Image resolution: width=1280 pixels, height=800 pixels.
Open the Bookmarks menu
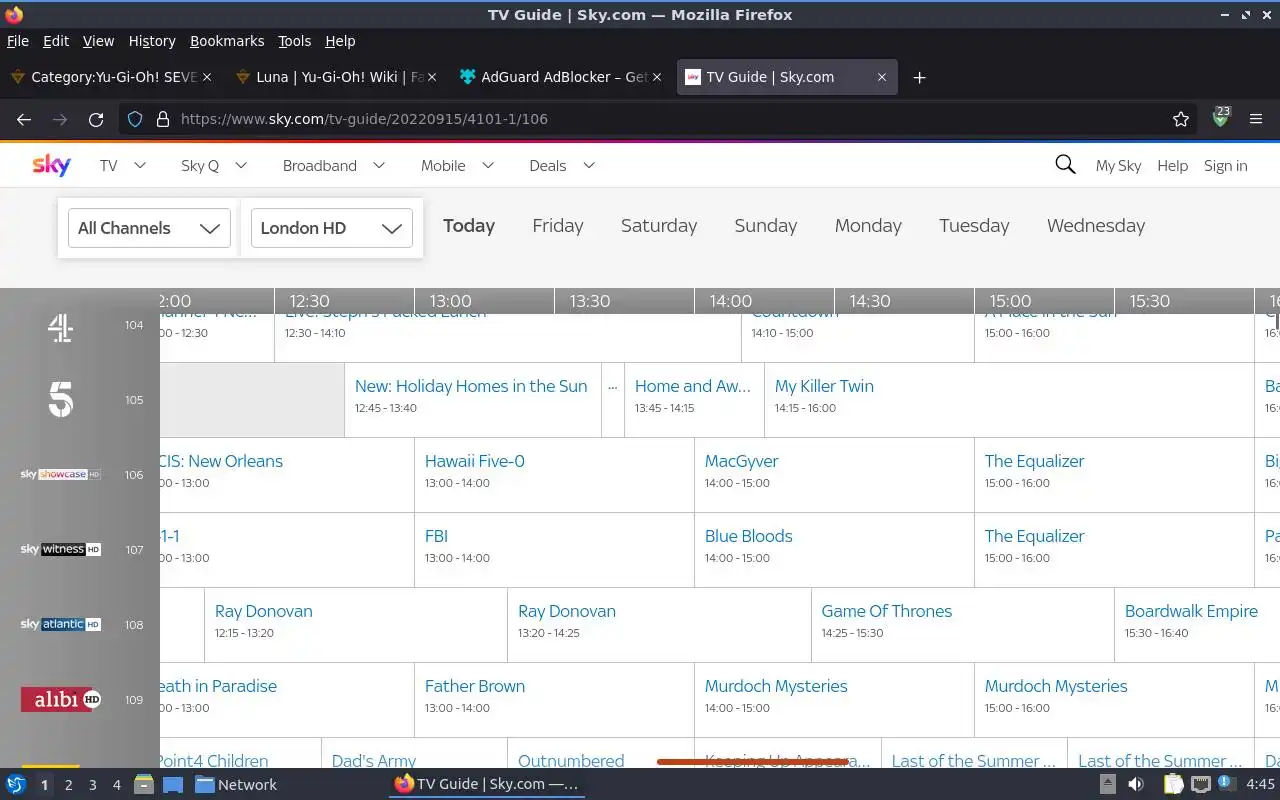tap(227, 41)
